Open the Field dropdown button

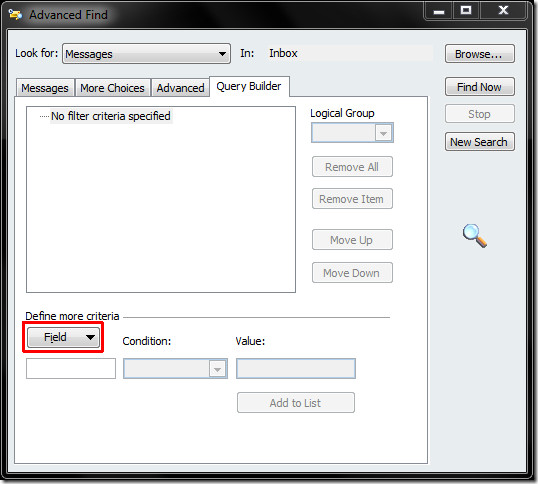pos(63,337)
